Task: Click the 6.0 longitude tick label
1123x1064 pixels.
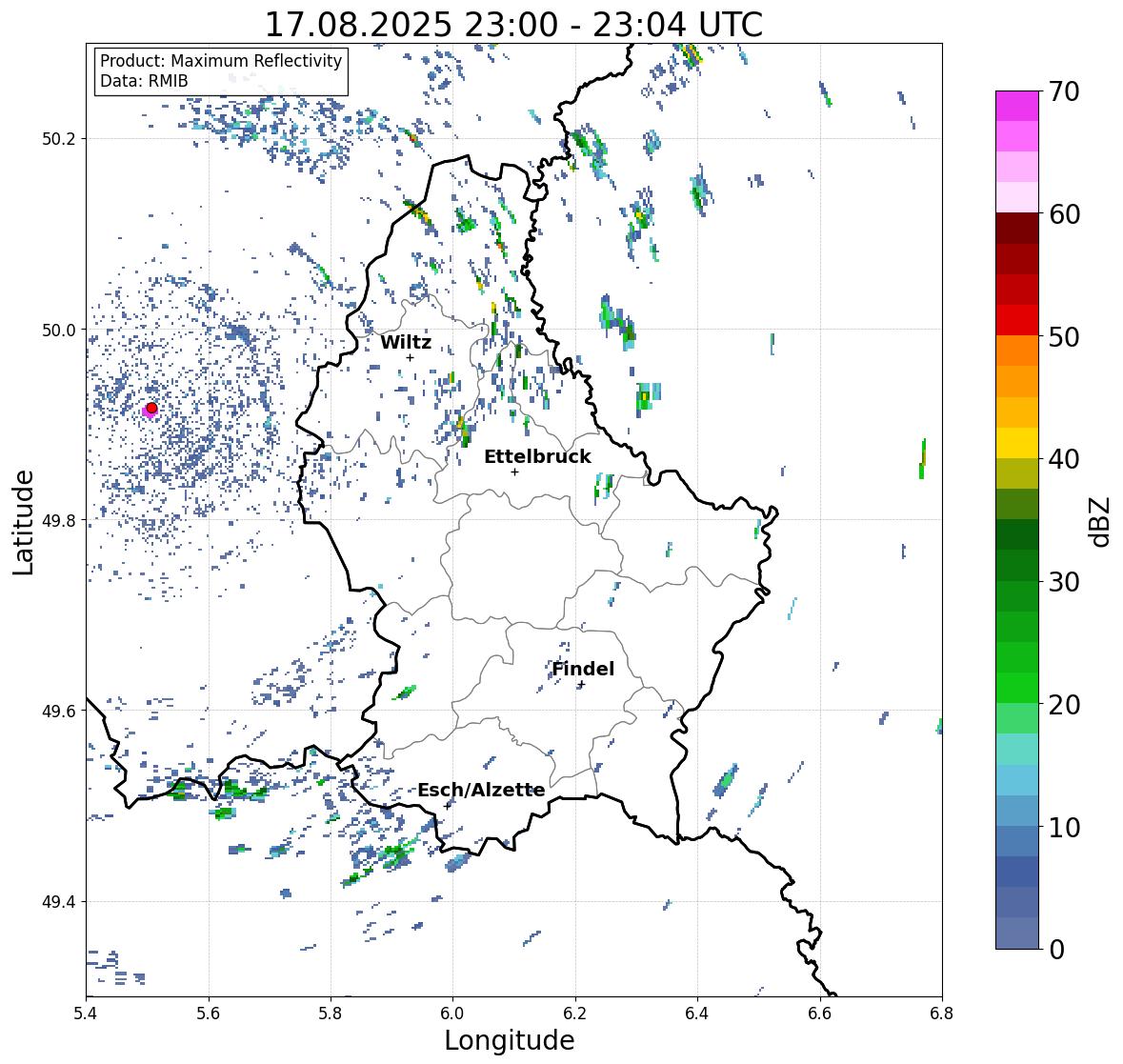Action: (x=452, y=1013)
